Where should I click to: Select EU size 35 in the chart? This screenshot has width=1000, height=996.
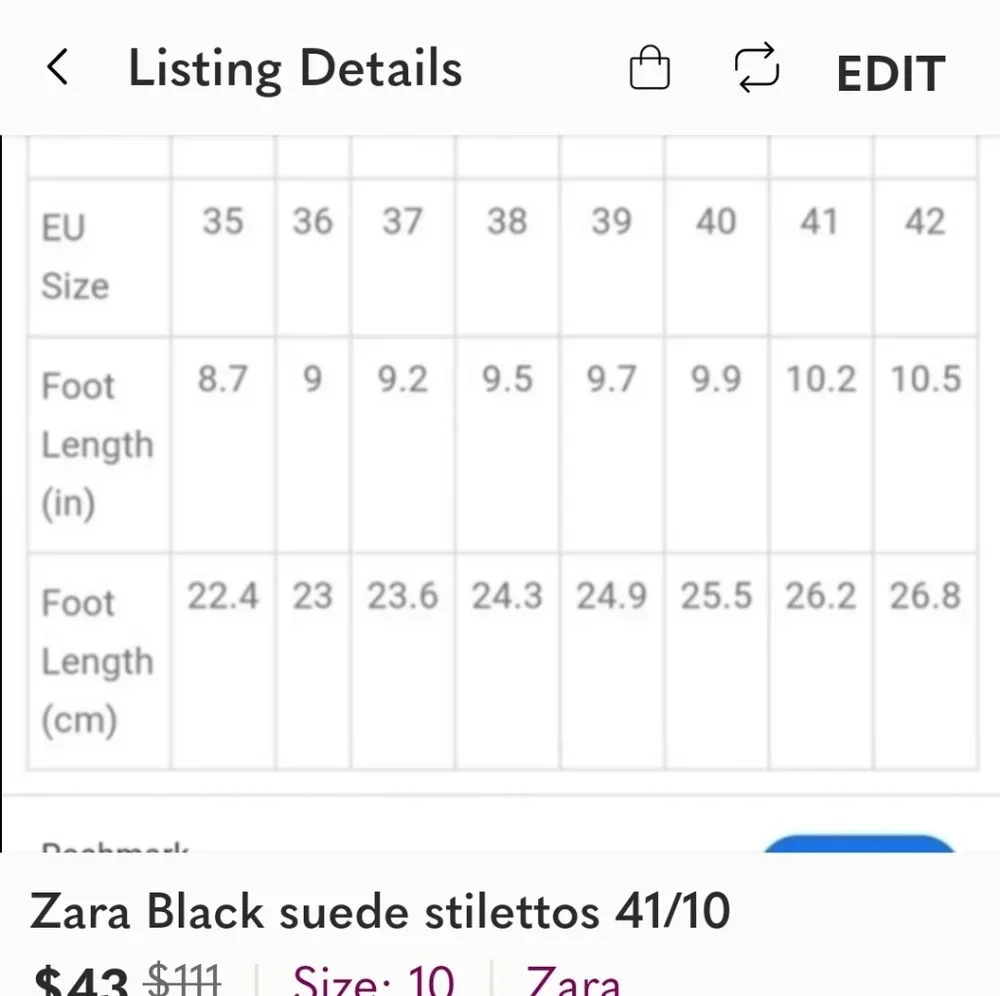(x=223, y=222)
